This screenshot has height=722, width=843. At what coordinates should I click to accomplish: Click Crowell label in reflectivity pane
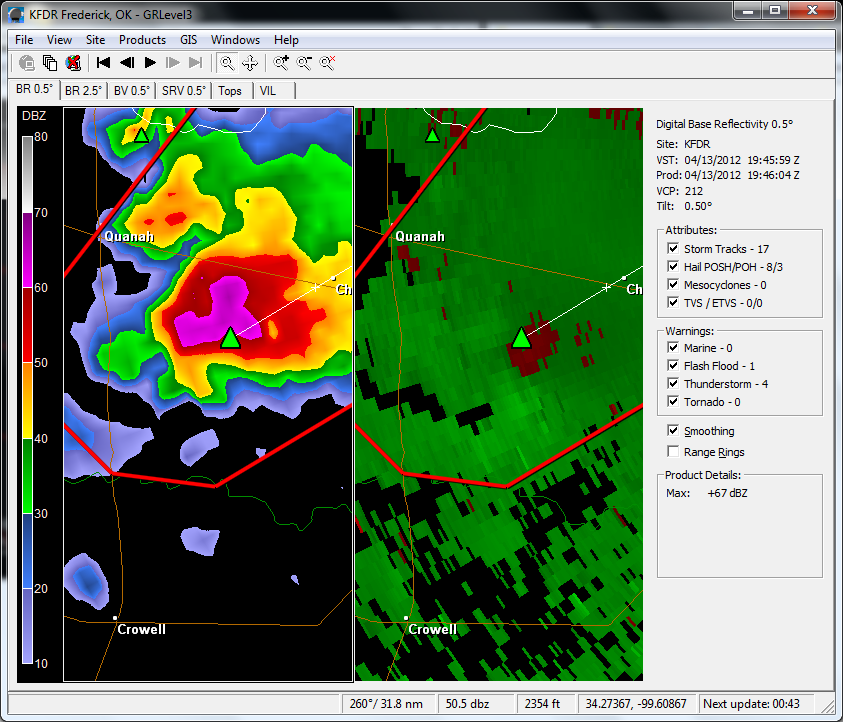(141, 630)
